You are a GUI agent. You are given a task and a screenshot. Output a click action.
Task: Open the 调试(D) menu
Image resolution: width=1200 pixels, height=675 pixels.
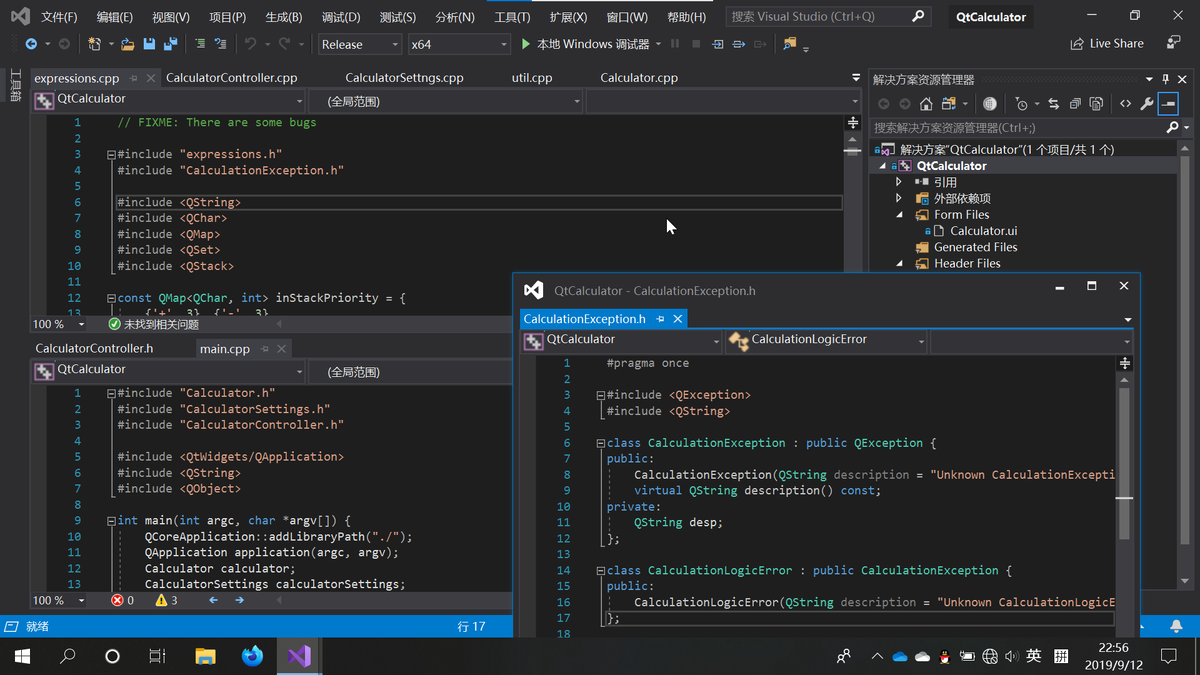[x=341, y=17]
